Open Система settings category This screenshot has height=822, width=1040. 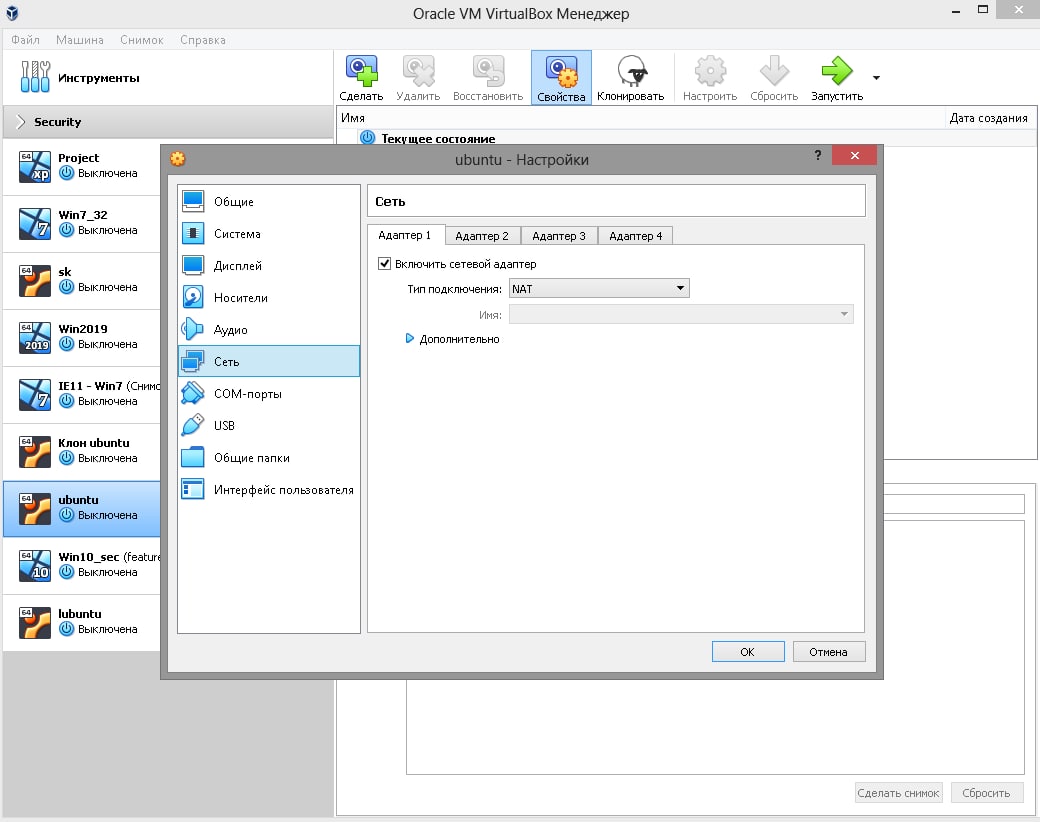[269, 234]
